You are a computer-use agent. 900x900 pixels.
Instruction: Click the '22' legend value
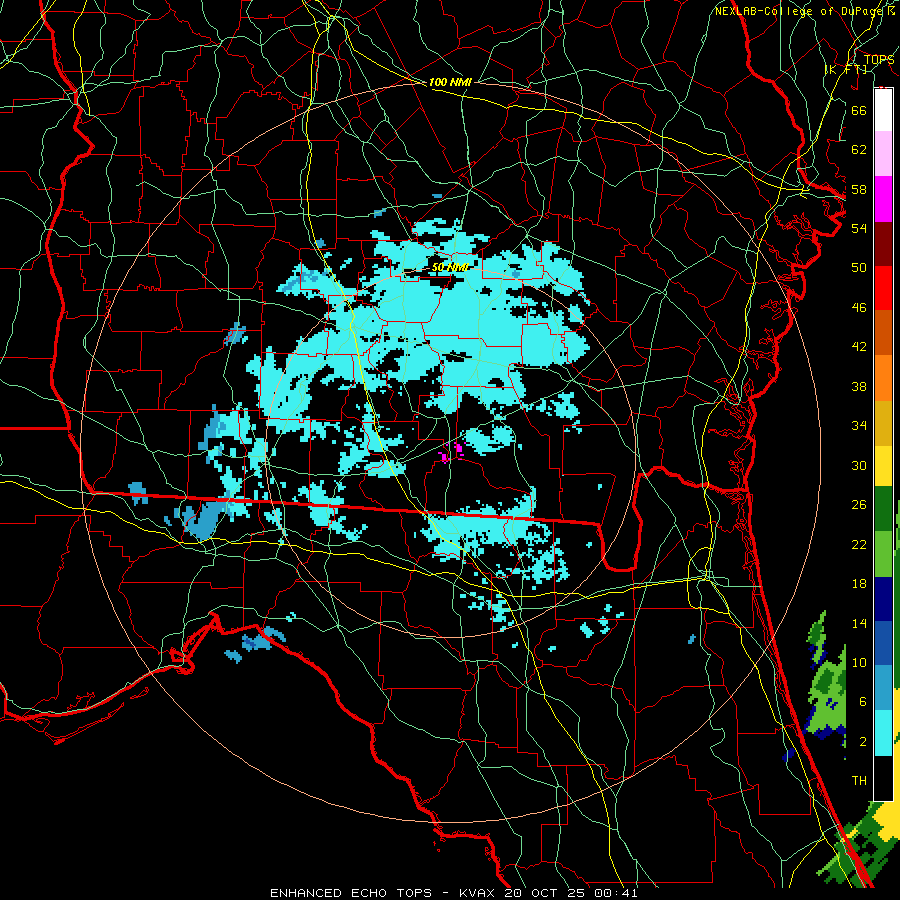859,544
